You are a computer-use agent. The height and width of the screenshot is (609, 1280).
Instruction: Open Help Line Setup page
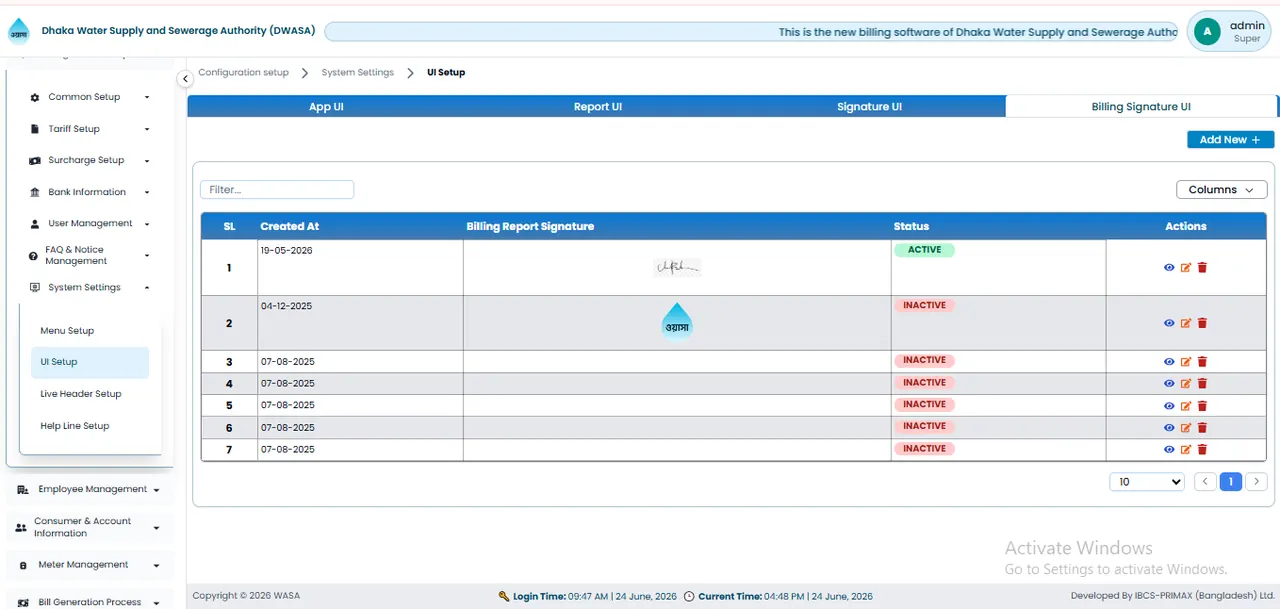[90, 426]
